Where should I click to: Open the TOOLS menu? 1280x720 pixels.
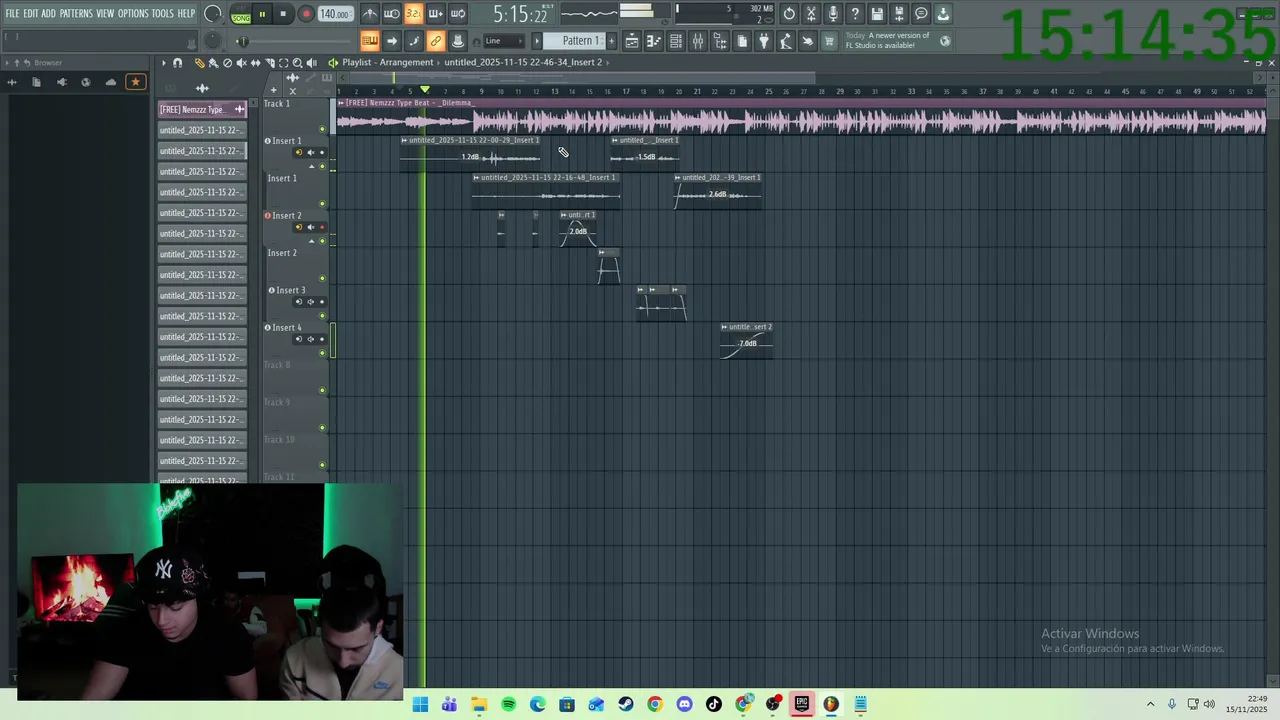pos(162,14)
